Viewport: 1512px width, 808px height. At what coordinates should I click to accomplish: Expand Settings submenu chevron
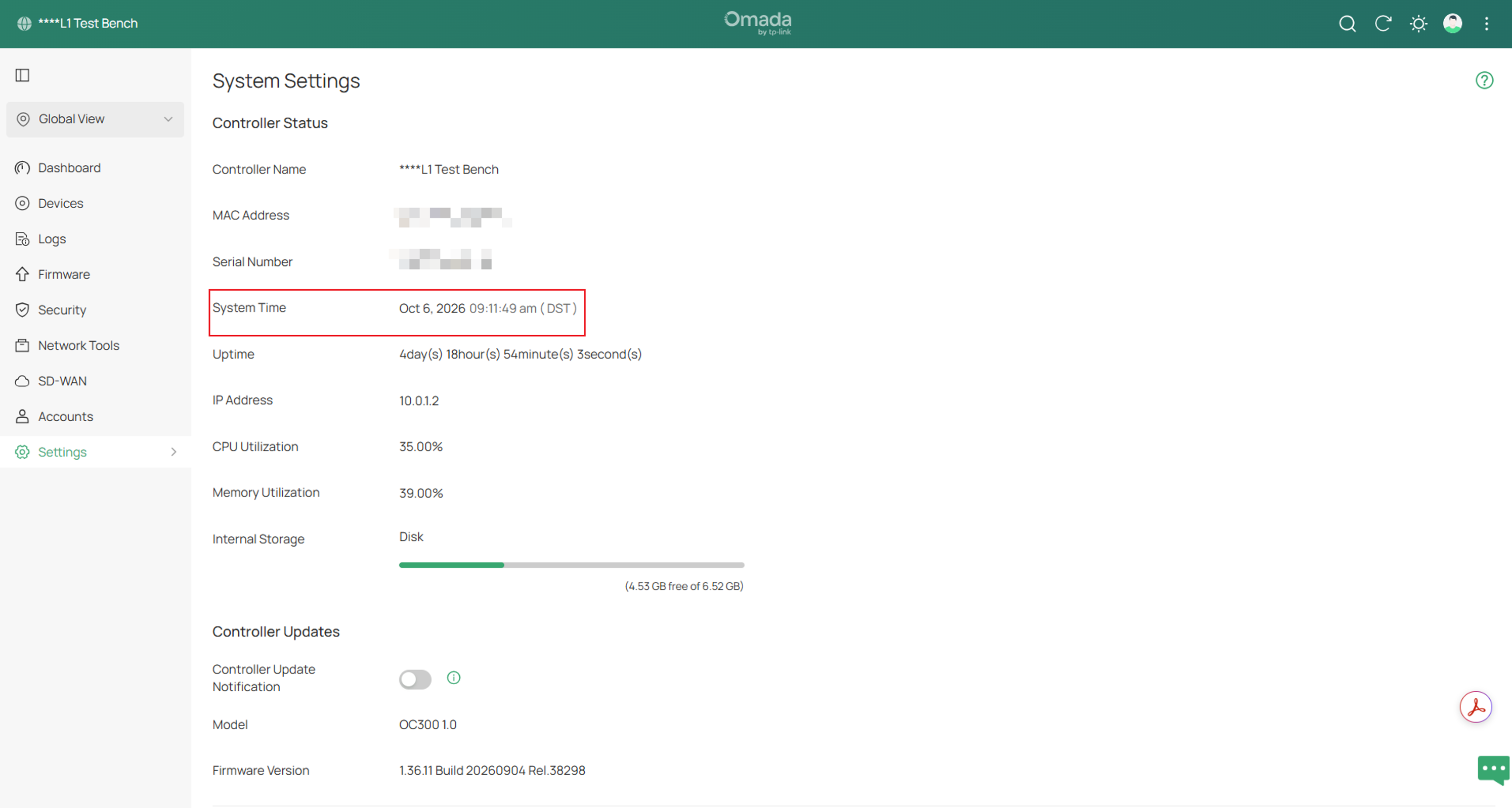[173, 452]
